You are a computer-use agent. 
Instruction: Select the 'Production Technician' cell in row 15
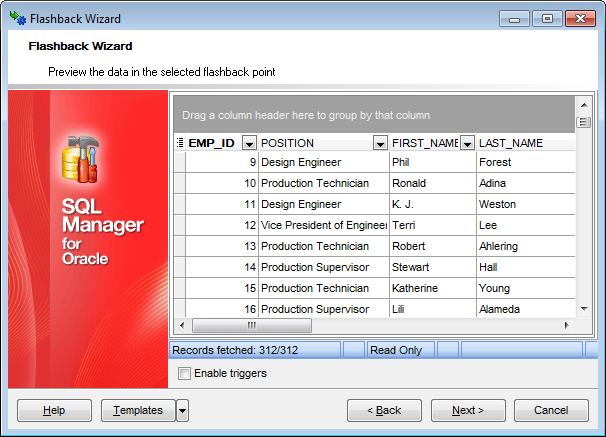324,288
